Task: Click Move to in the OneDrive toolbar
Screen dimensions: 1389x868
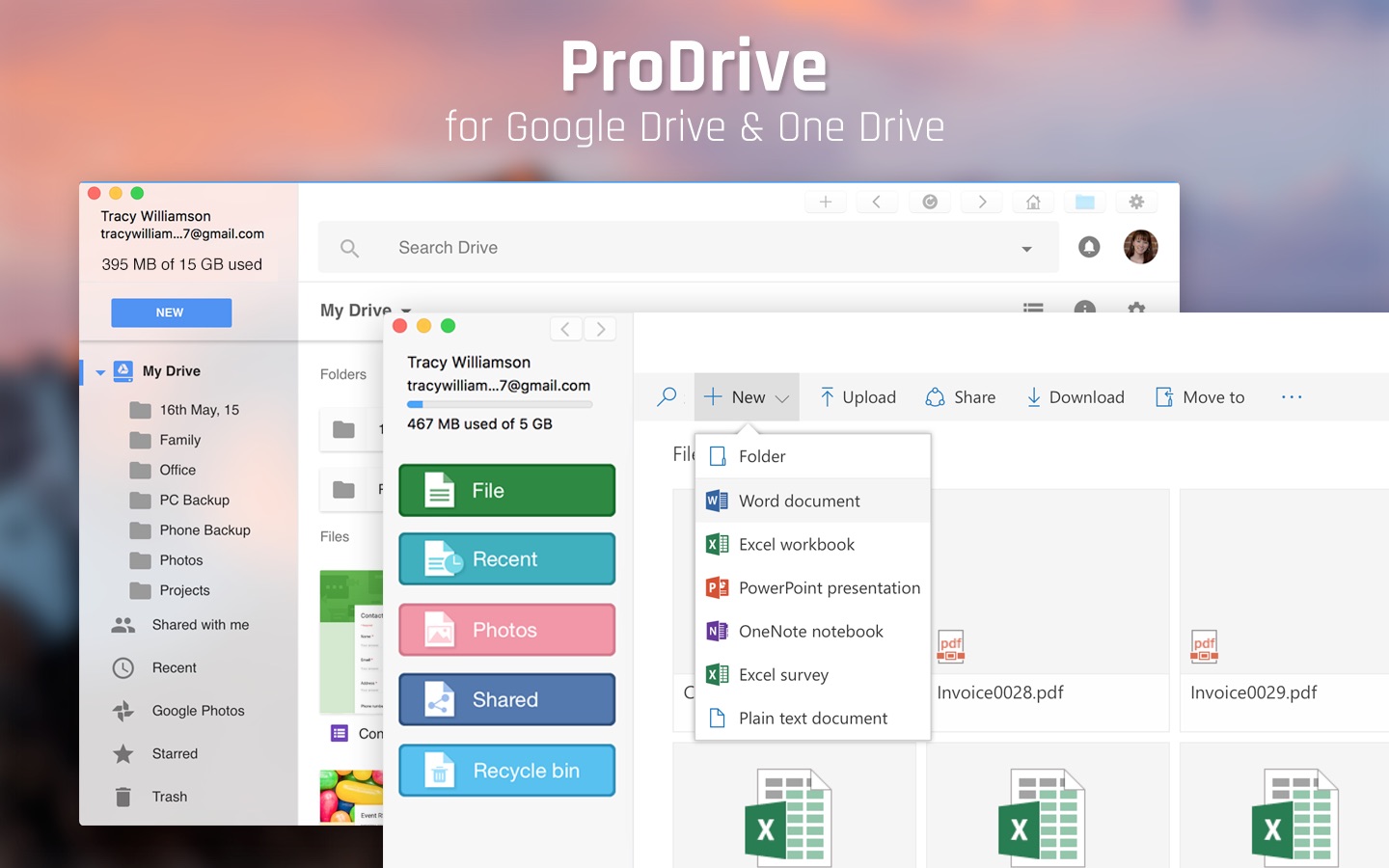Action: pyautogui.click(x=1200, y=396)
